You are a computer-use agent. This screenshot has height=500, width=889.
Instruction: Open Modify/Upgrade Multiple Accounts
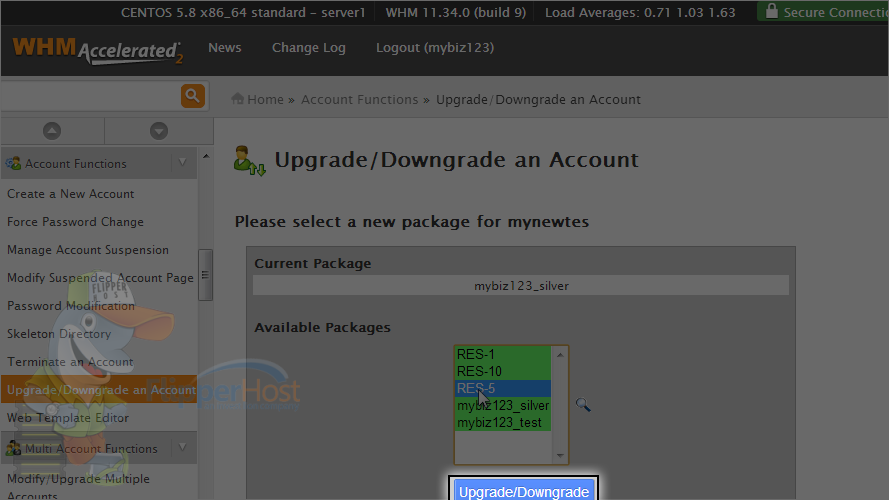tap(78, 486)
